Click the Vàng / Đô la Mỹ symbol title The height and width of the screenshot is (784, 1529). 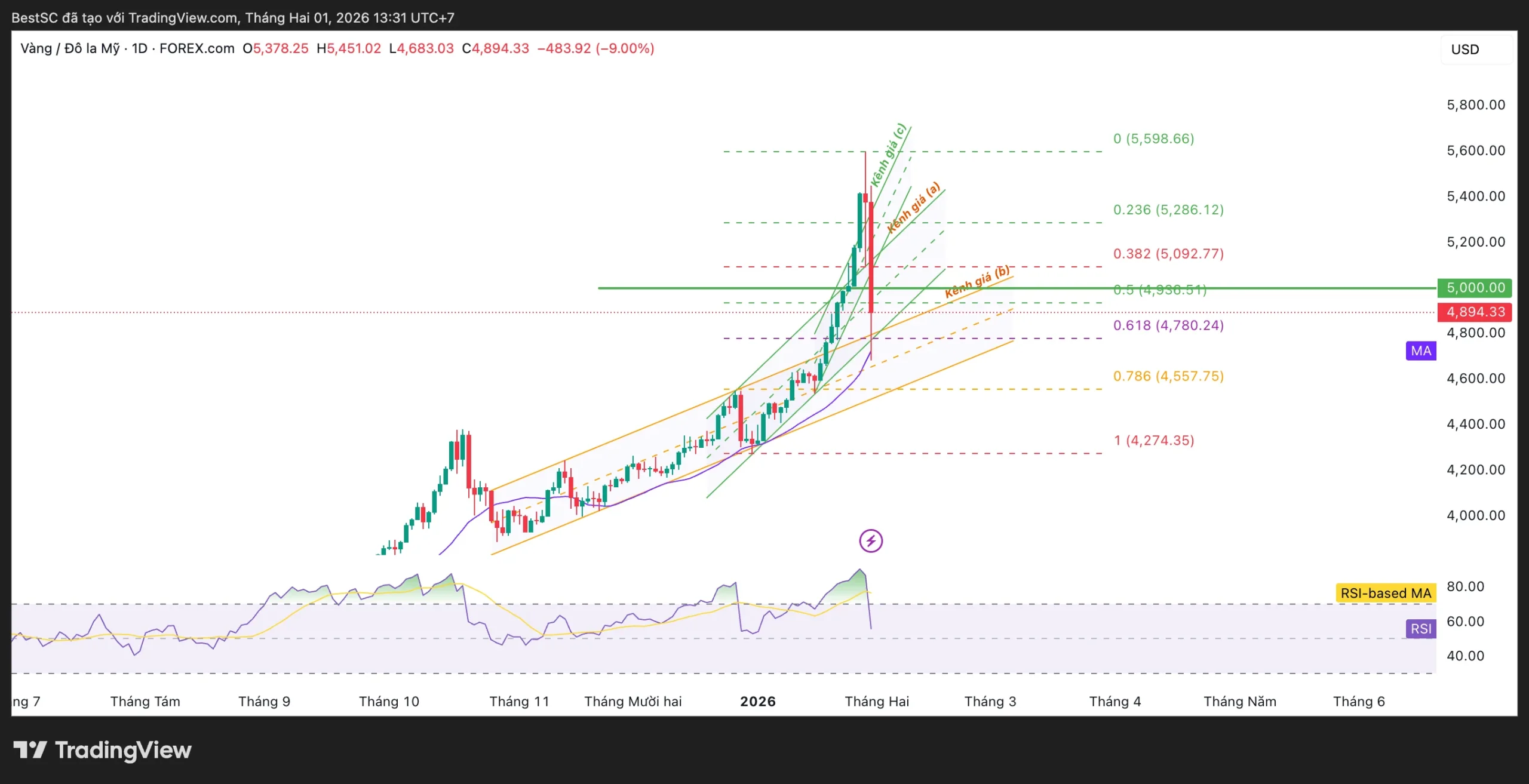click(x=70, y=48)
